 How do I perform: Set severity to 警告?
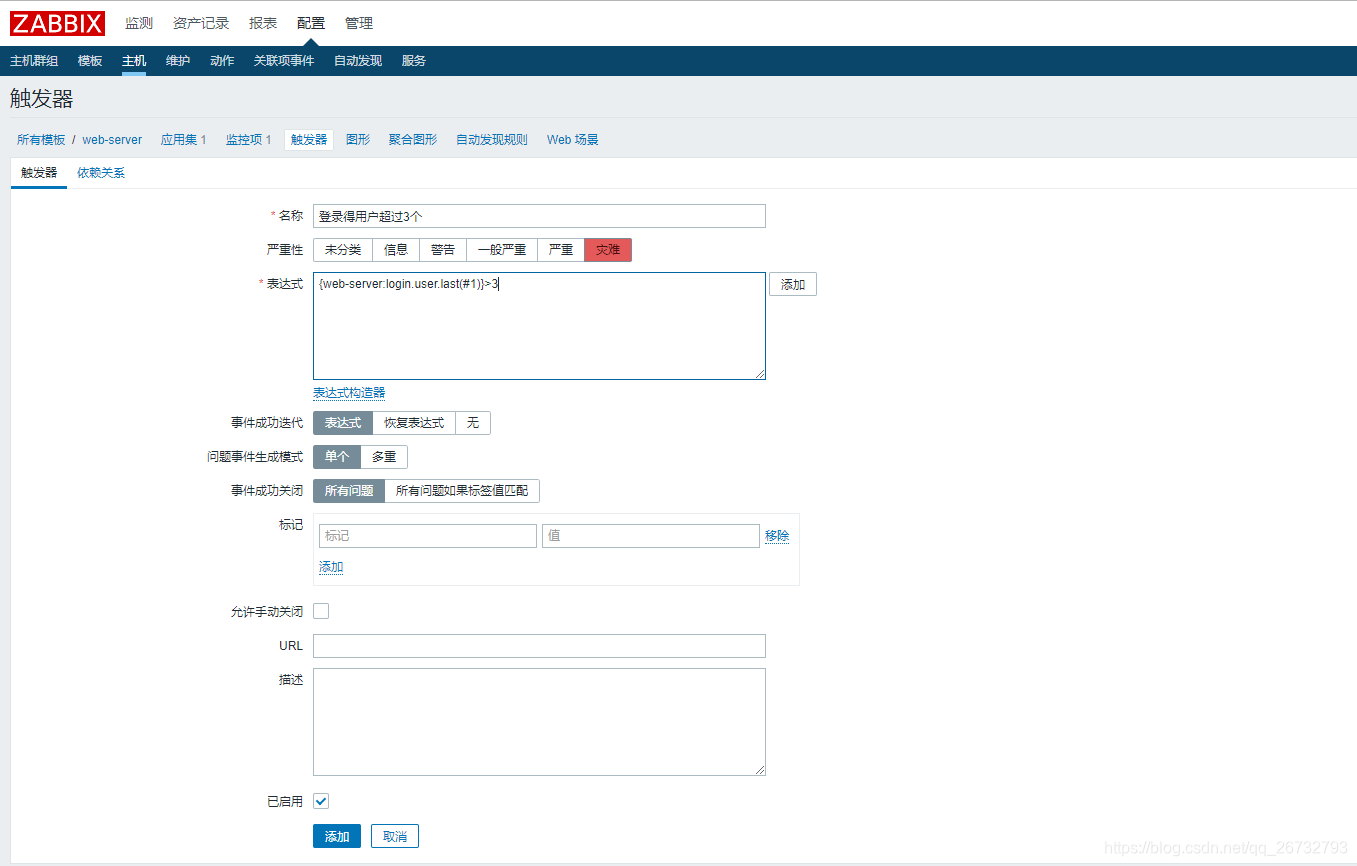(x=443, y=250)
